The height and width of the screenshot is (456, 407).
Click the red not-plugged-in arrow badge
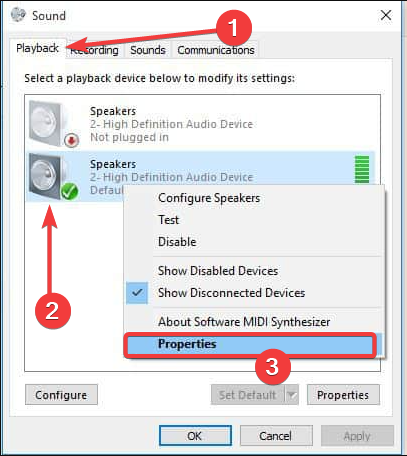71,140
